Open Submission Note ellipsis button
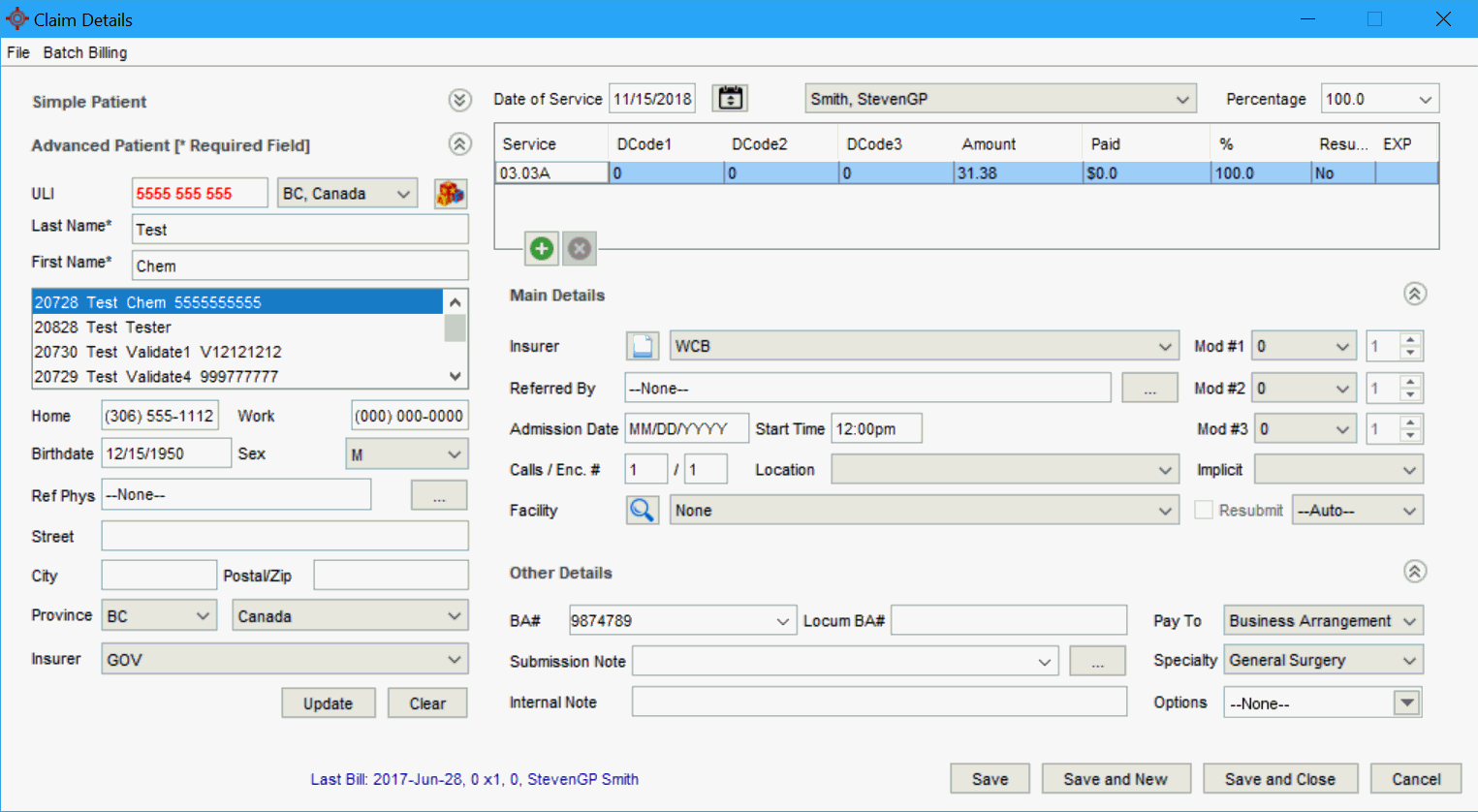Screen dimensions: 1478x812 (x=1097, y=661)
